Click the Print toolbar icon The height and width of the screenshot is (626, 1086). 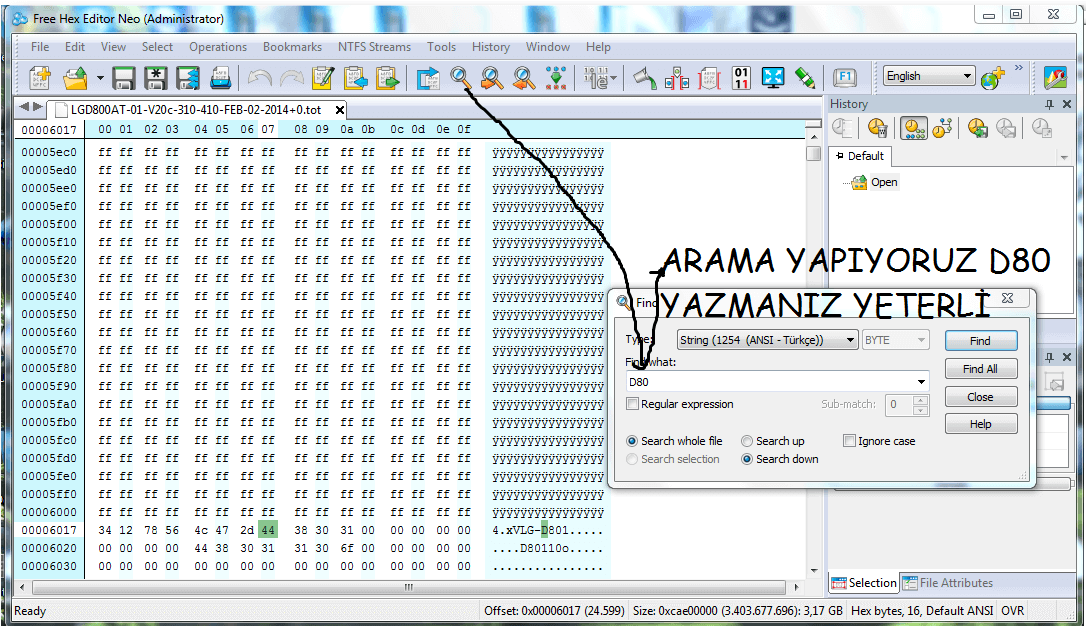click(220, 77)
